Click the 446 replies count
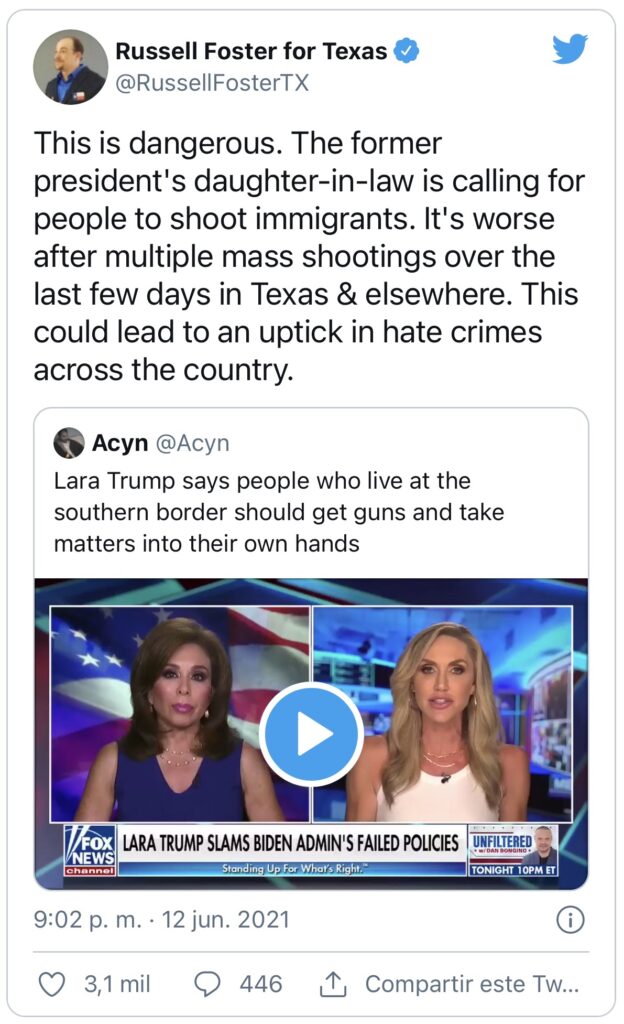The image size is (624, 1024). click(261, 984)
